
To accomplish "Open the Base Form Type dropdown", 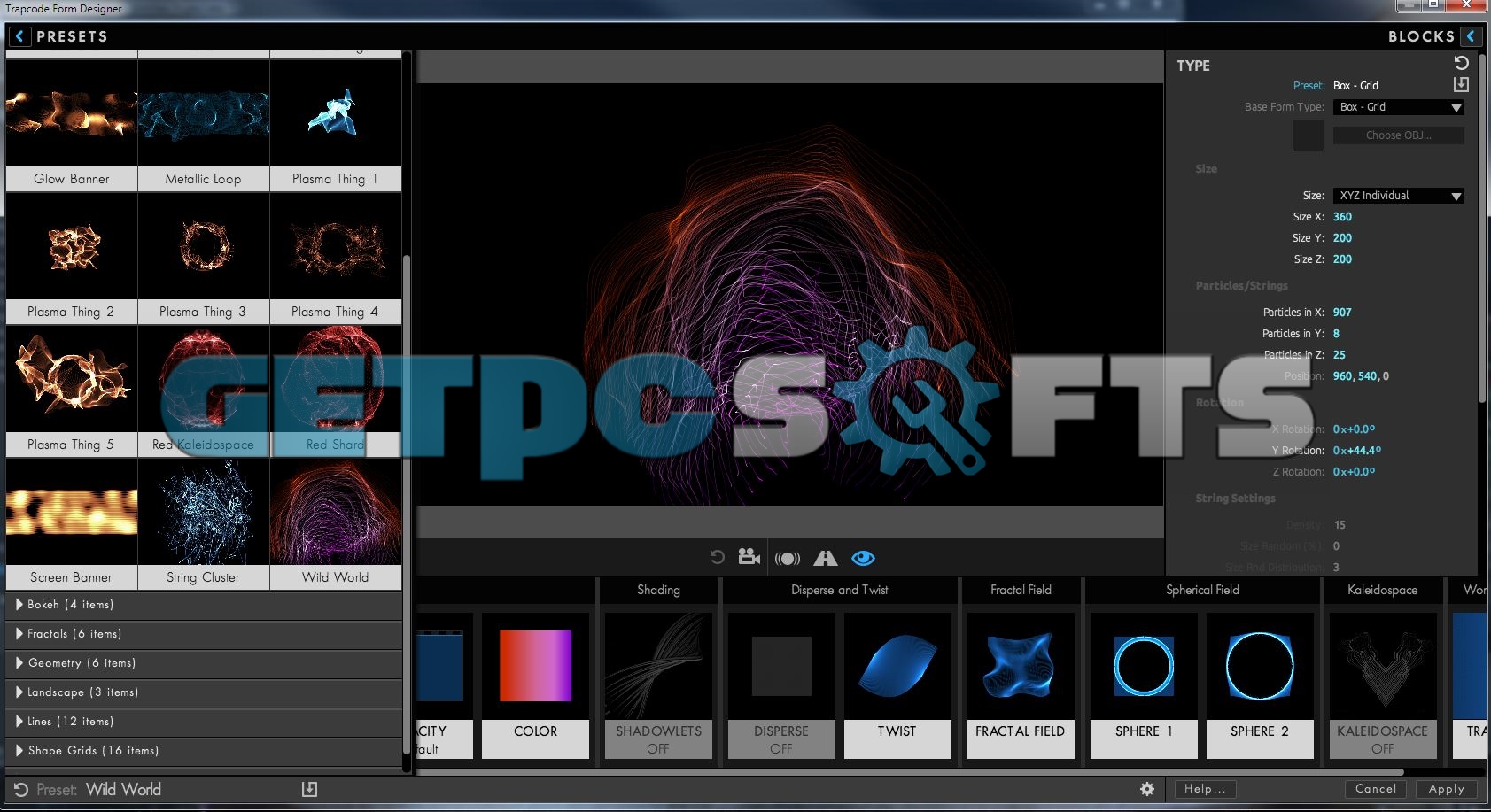I will tap(1398, 107).
